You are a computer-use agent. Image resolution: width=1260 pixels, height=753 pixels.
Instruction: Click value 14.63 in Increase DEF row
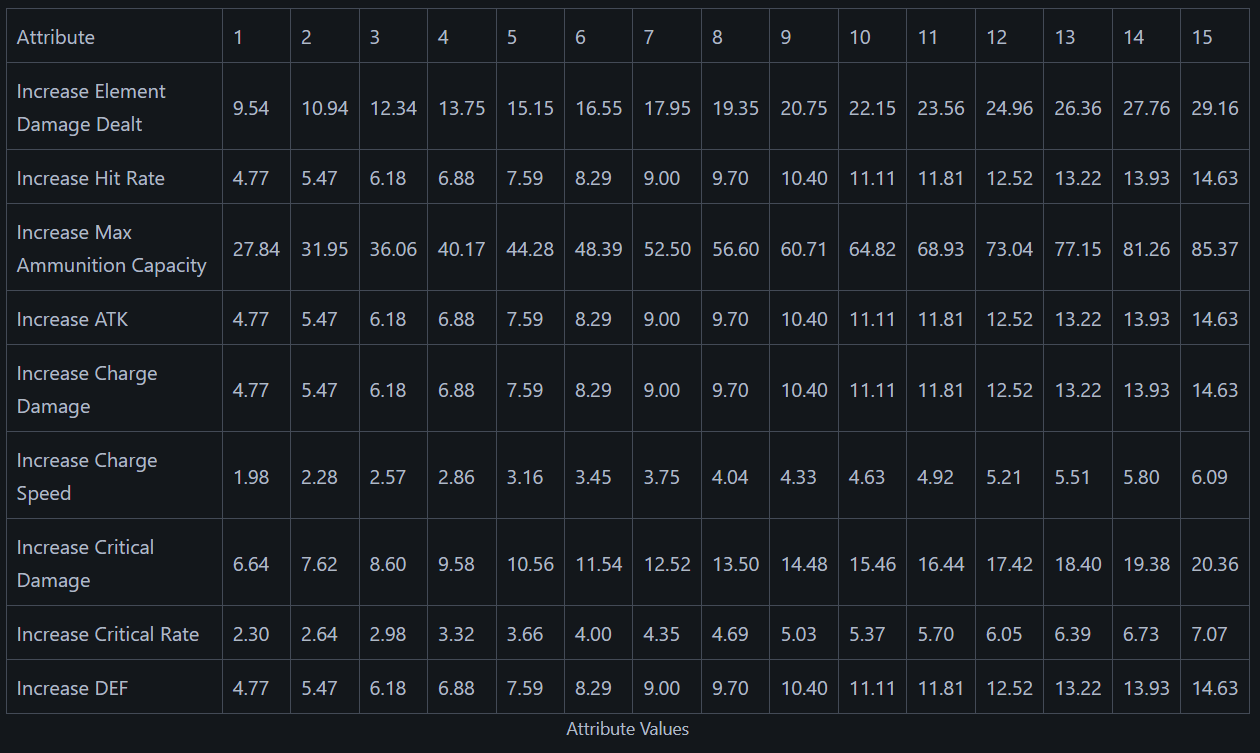pos(1215,688)
